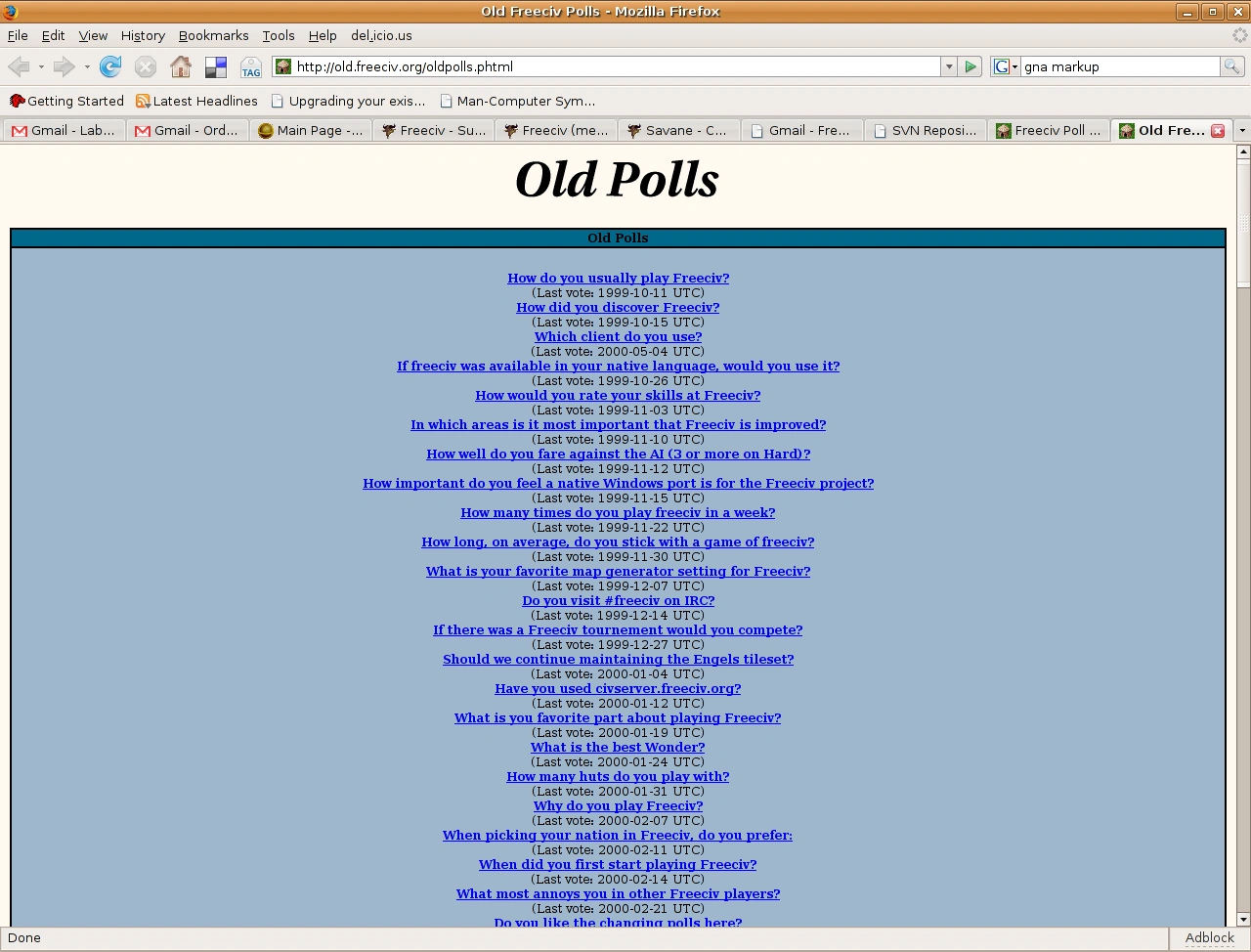The height and width of the screenshot is (952, 1251).
Task: Open the search engine selector dropdown
Action: click(1005, 66)
